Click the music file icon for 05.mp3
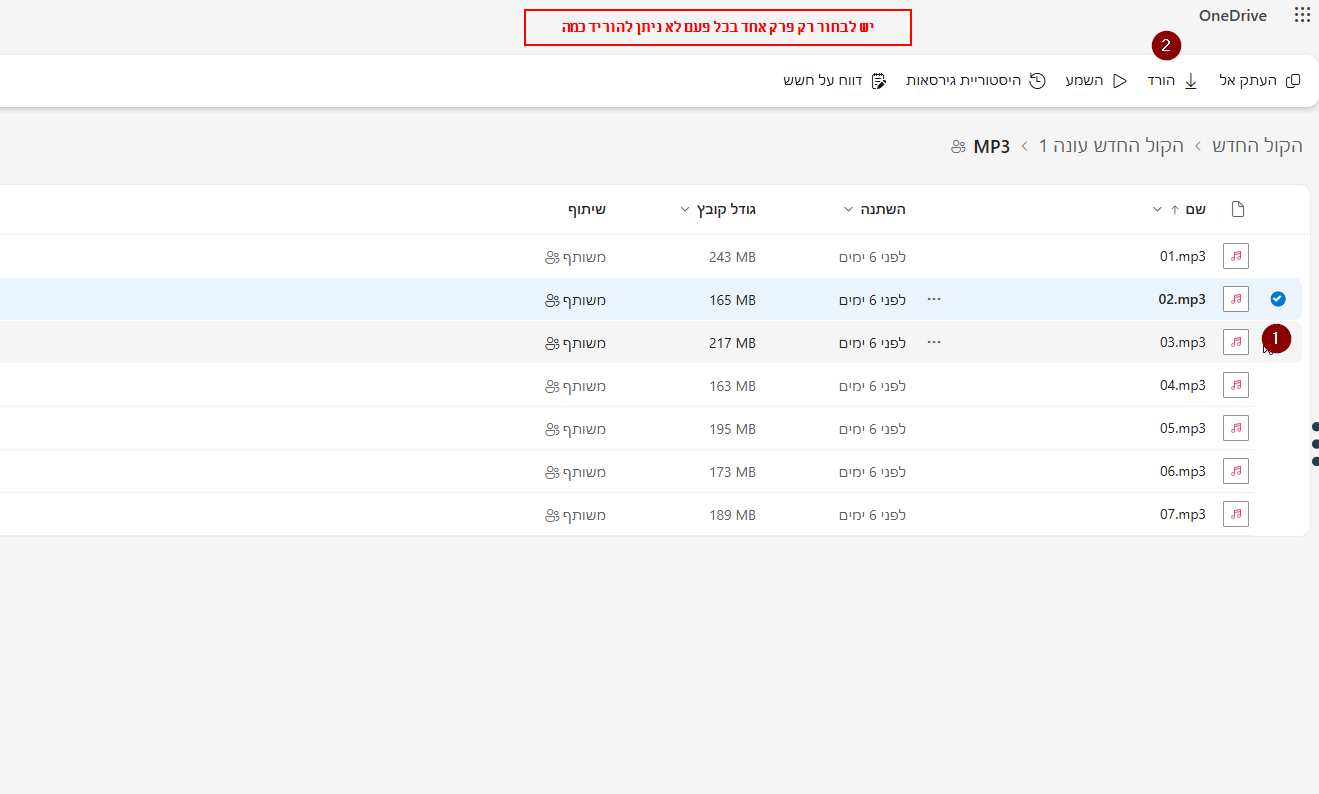The height and width of the screenshot is (794, 1319). [1236, 428]
